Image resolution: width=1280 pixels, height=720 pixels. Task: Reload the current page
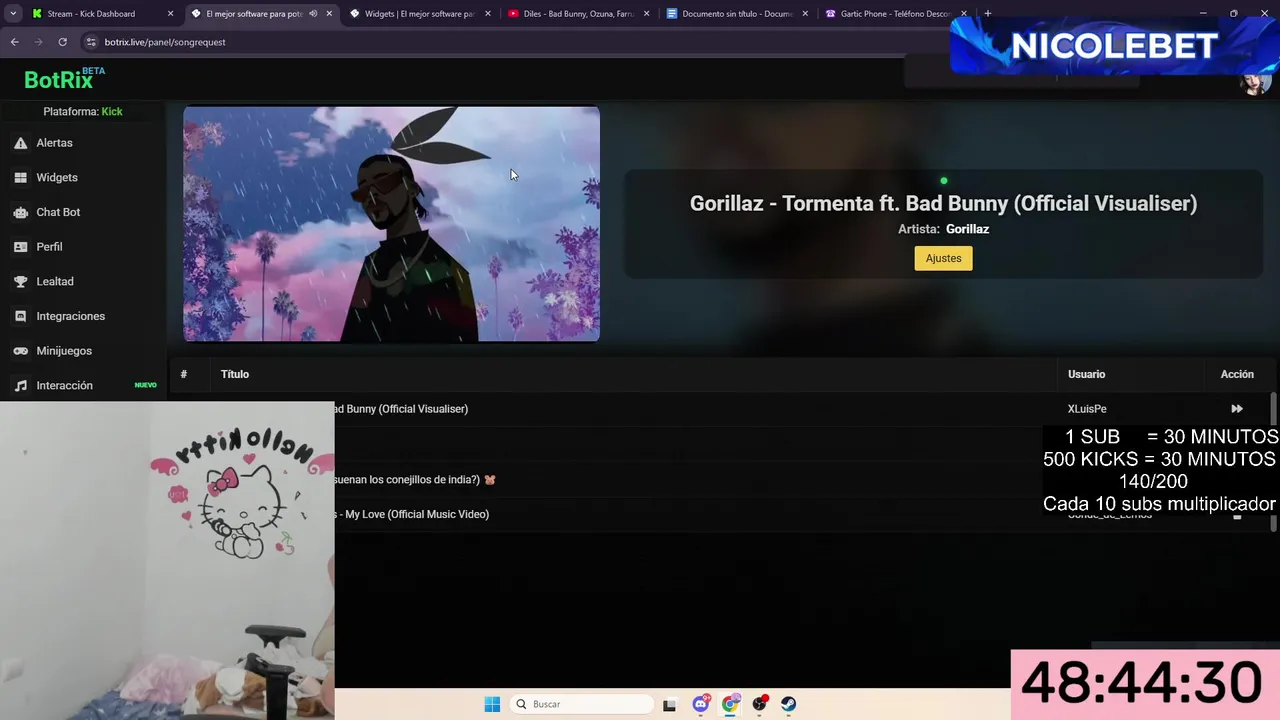[62, 42]
